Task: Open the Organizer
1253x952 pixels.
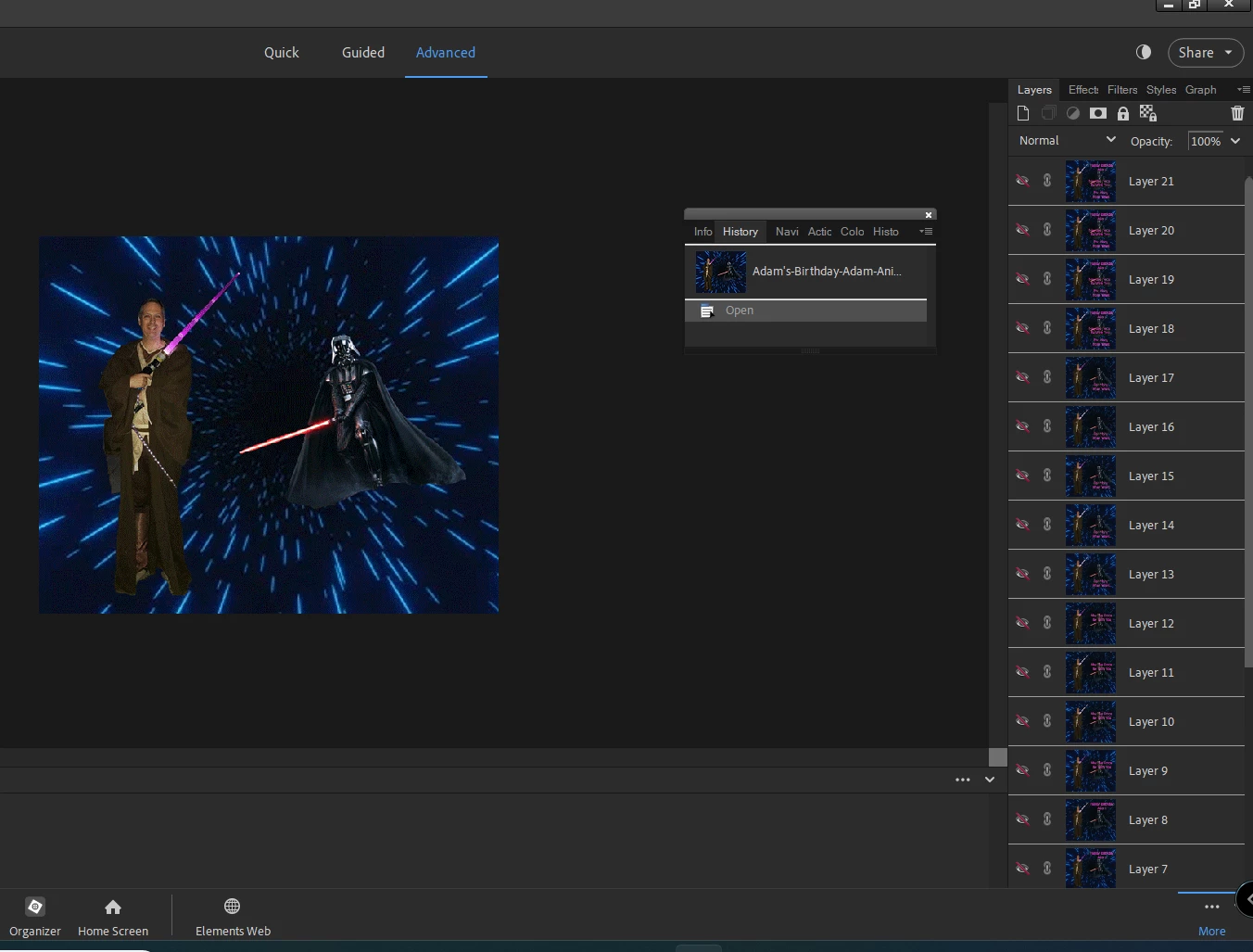Action: click(35, 916)
